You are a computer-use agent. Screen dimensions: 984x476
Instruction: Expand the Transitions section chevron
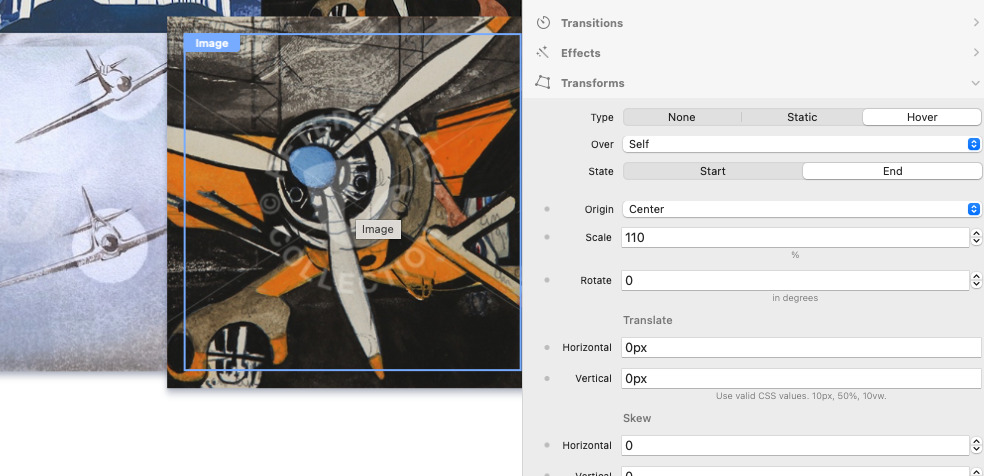click(976, 23)
